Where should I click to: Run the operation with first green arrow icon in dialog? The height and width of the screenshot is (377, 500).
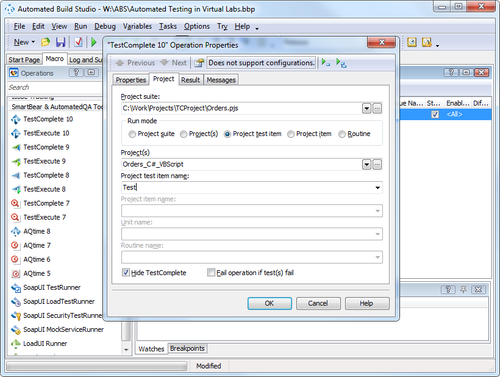click(x=326, y=62)
